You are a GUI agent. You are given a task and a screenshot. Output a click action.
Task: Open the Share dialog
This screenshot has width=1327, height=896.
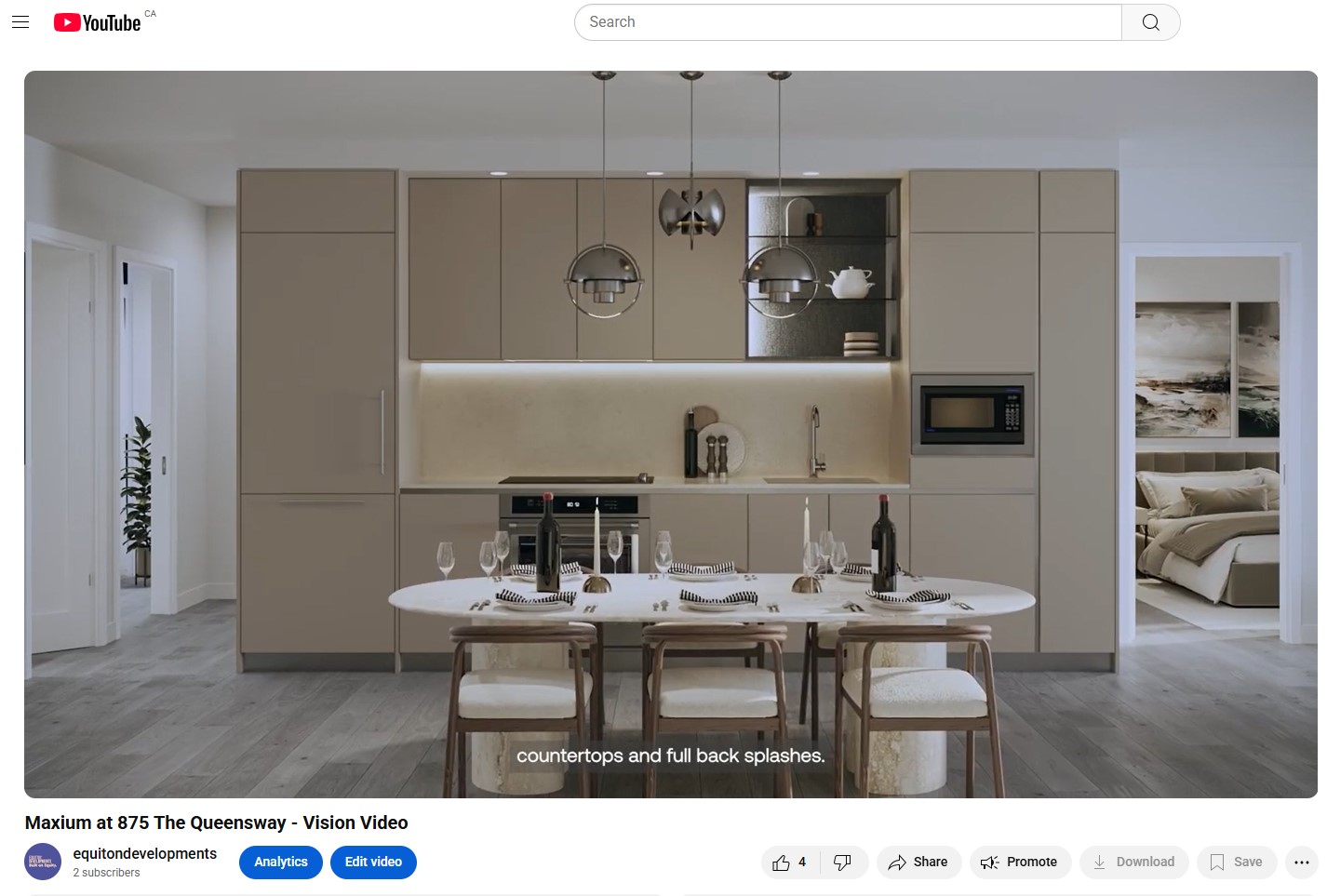tap(918, 863)
